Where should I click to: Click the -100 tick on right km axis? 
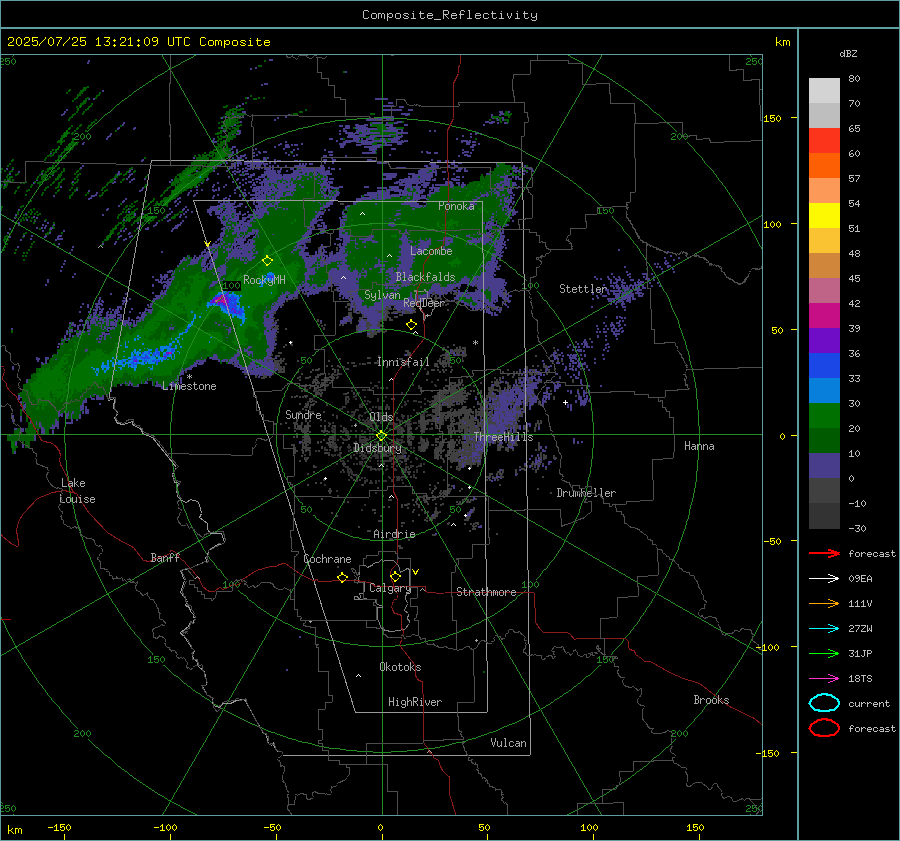coord(767,647)
